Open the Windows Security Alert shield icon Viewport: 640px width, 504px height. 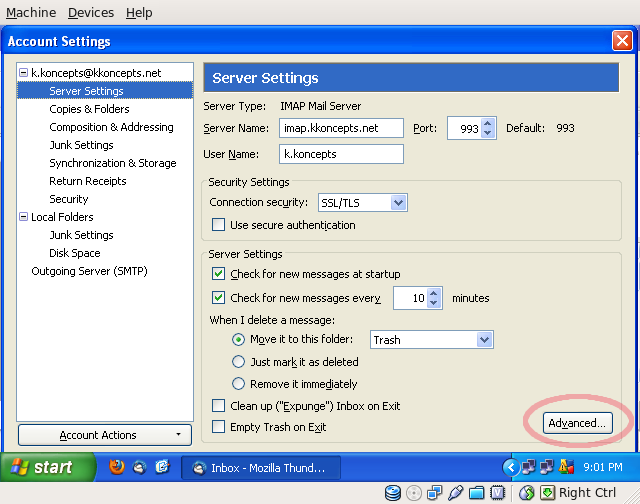pos(566,466)
